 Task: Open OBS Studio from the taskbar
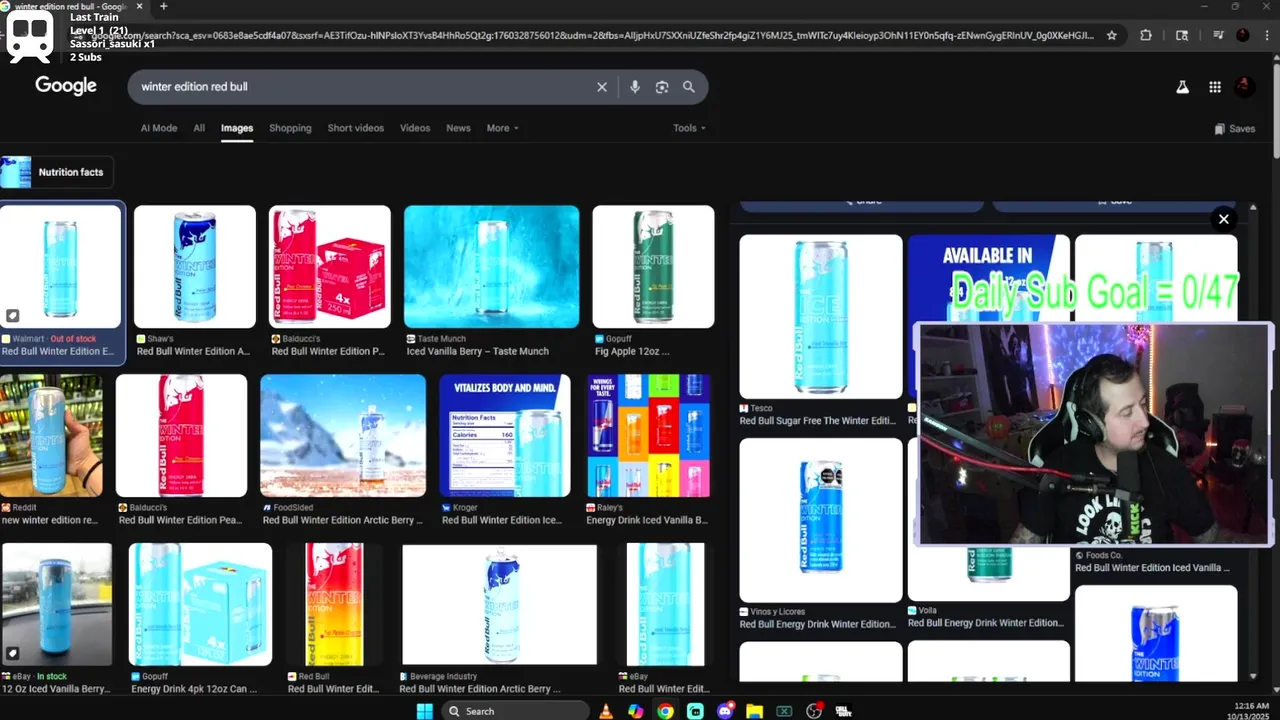815,711
